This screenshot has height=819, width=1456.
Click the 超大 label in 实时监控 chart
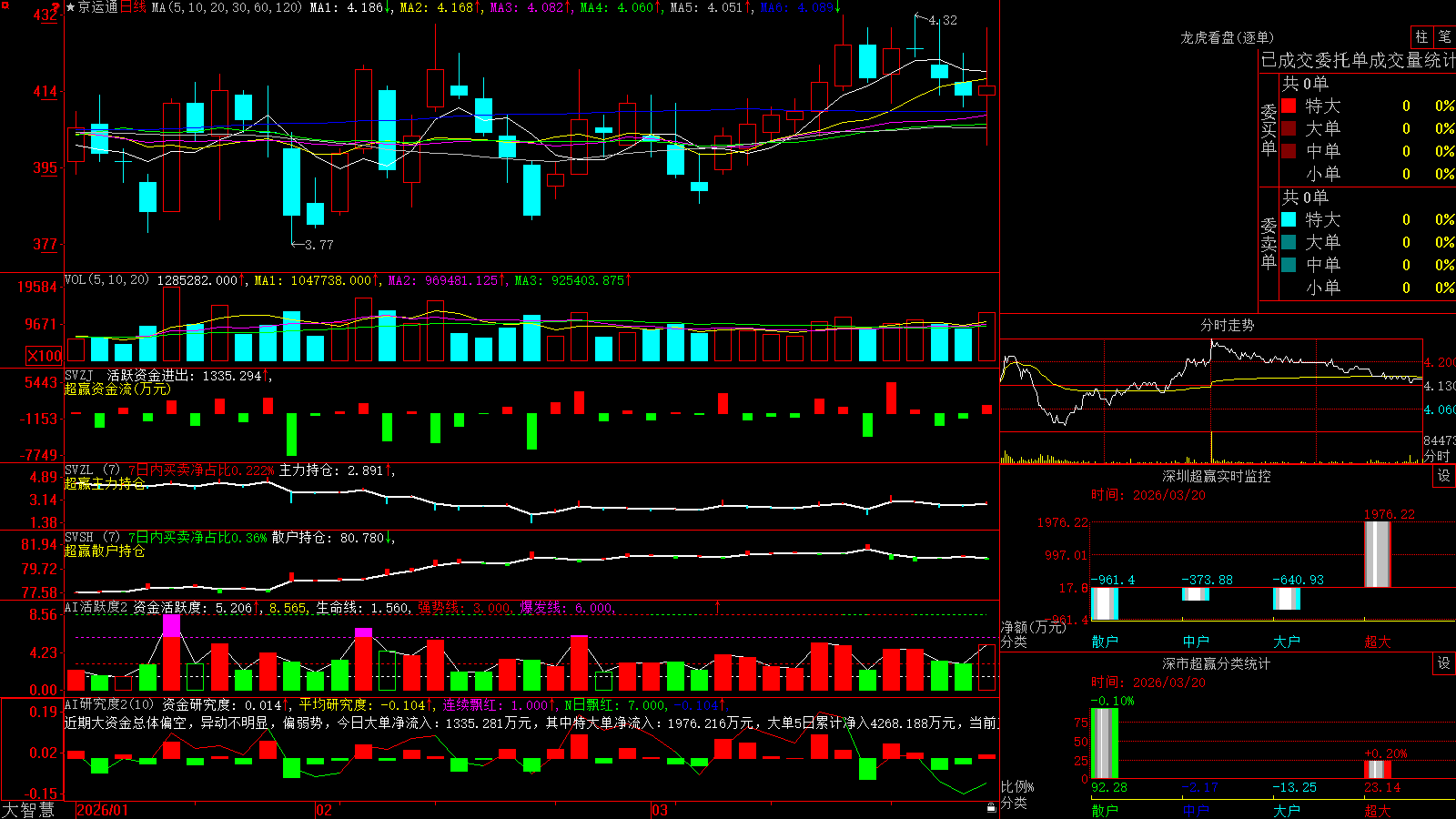[1378, 642]
